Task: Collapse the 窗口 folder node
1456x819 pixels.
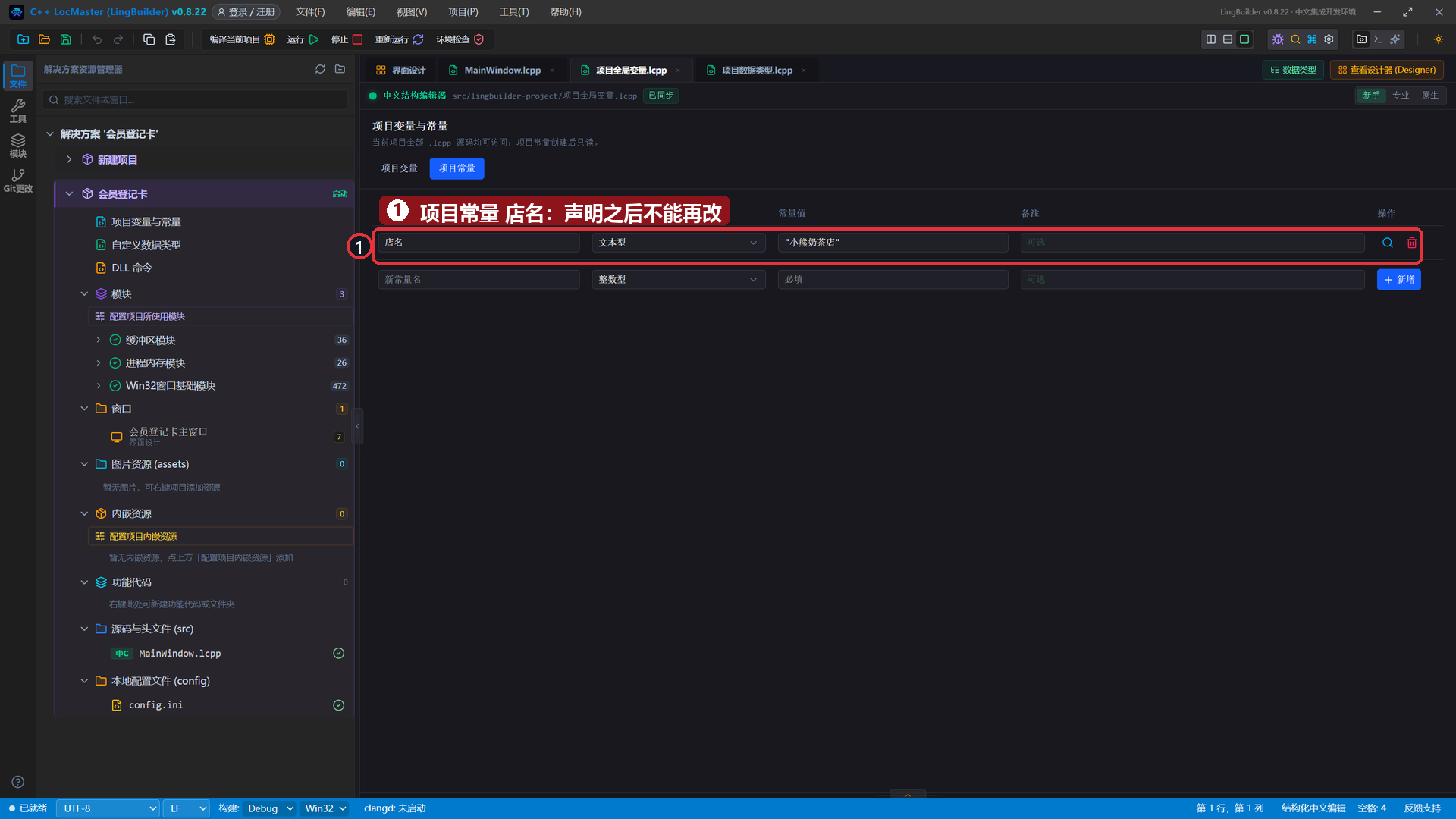Action: pyautogui.click(x=84, y=409)
